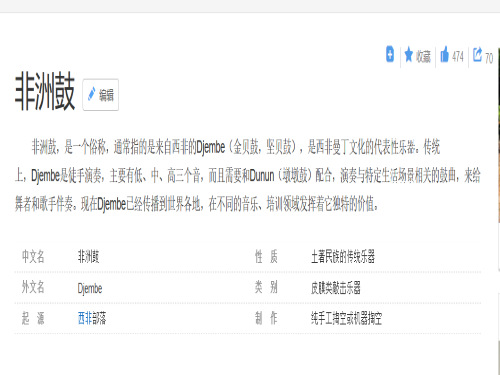Click the 中文名 field label
500x375 pixels.
click(33, 257)
